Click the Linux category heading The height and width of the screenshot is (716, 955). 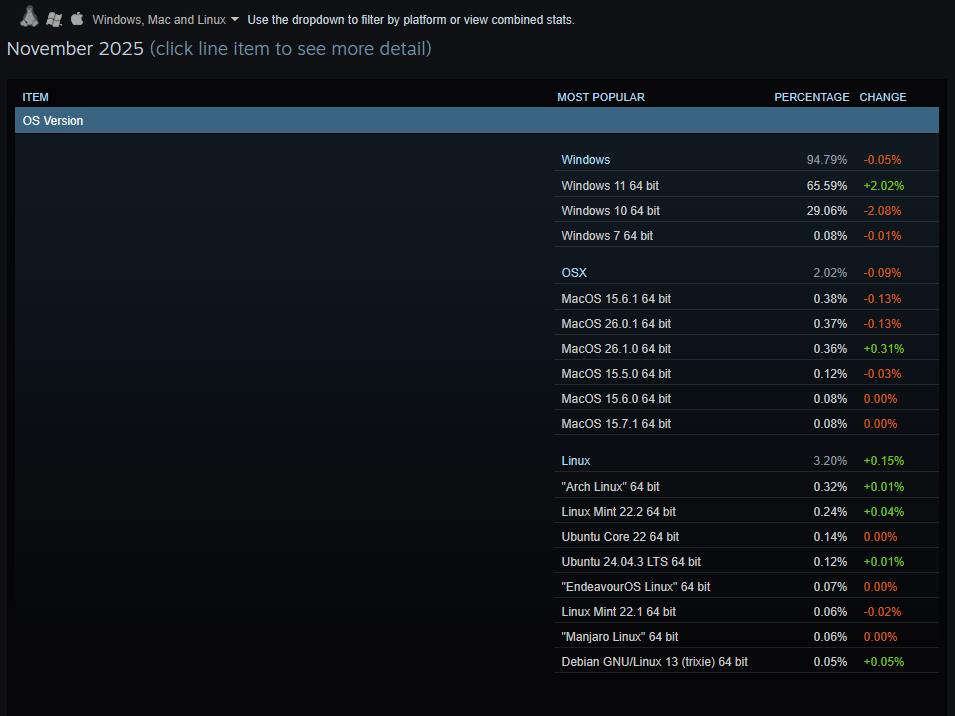point(576,461)
